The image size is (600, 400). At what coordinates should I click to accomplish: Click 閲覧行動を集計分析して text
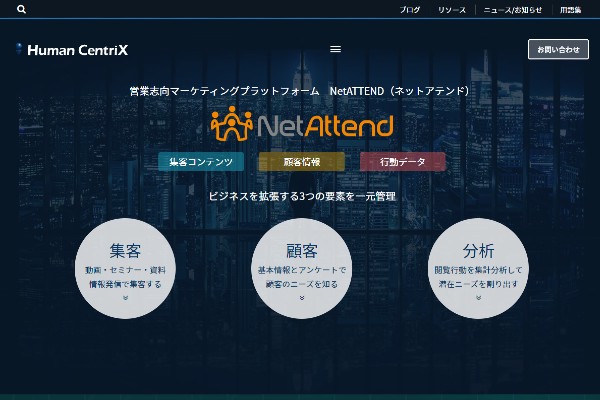pyautogui.click(x=478, y=270)
